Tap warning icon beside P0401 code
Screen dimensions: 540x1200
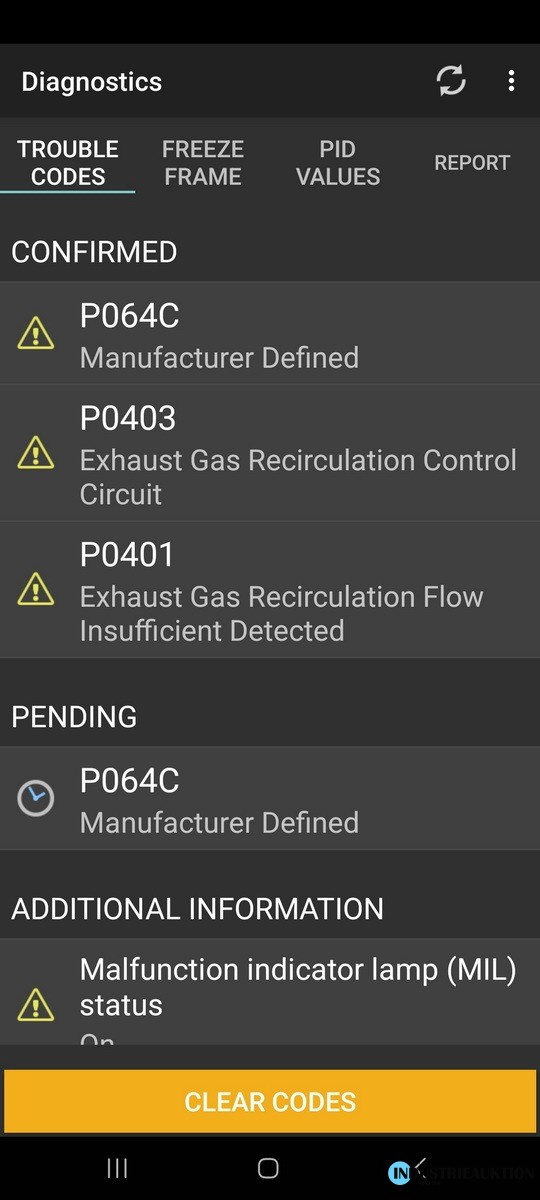point(36,589)
